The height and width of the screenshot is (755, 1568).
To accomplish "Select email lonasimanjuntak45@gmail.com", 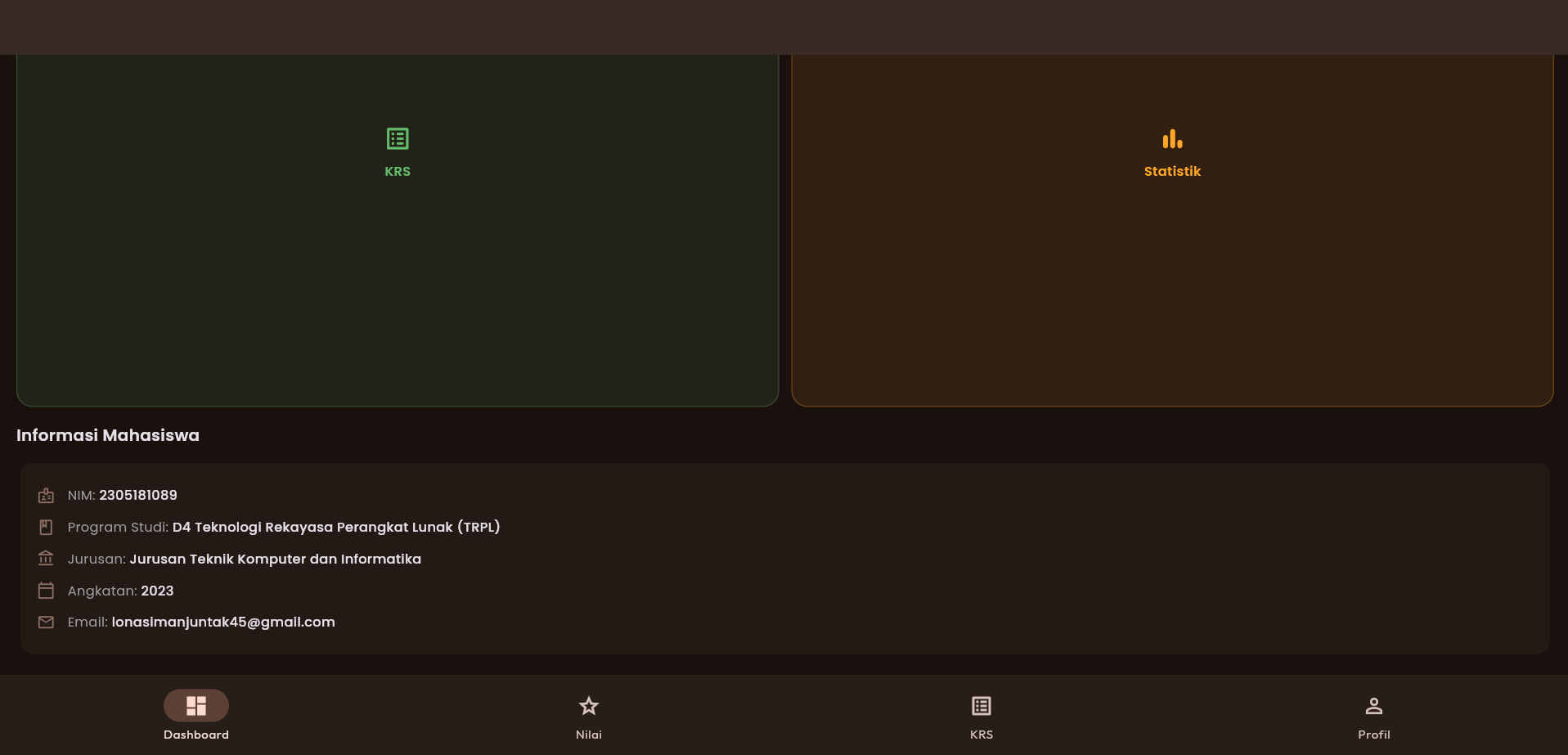I will click(223, 622).
